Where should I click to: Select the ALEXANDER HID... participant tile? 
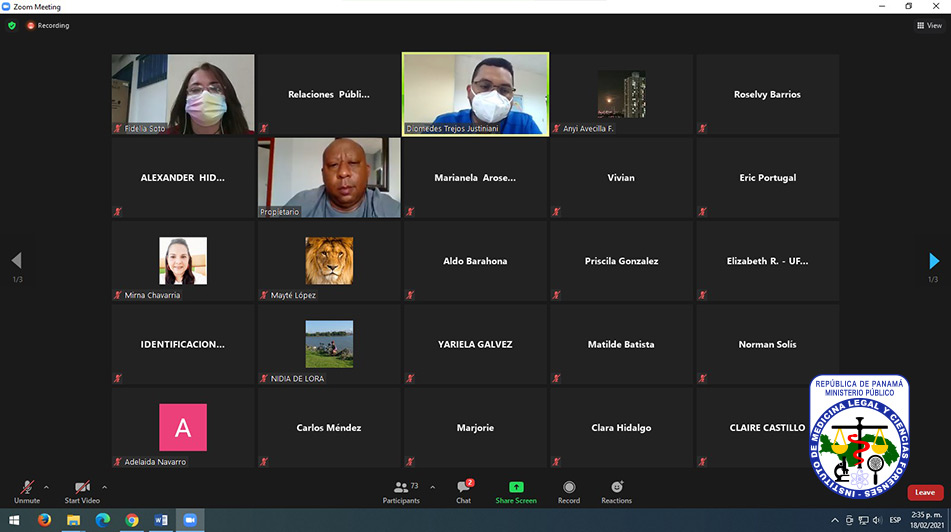tap(183, 178)
